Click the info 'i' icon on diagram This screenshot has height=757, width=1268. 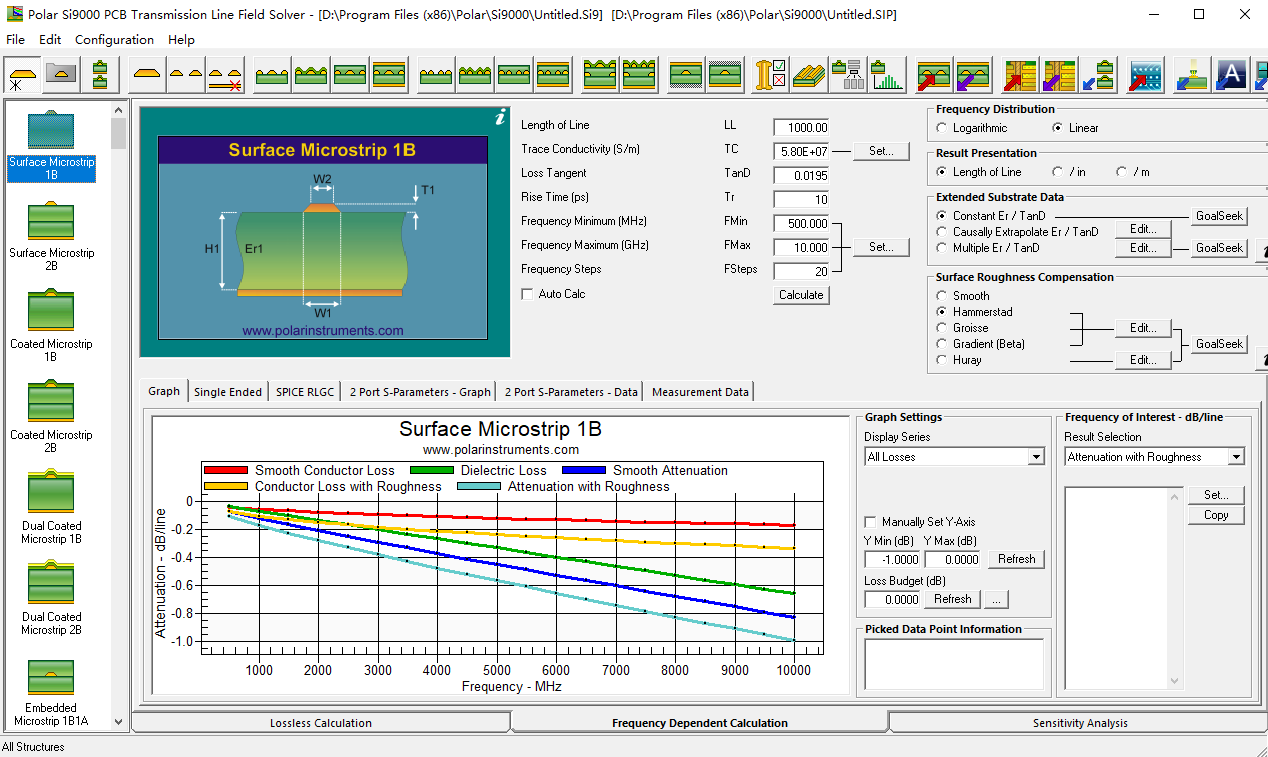coord(500,117)
